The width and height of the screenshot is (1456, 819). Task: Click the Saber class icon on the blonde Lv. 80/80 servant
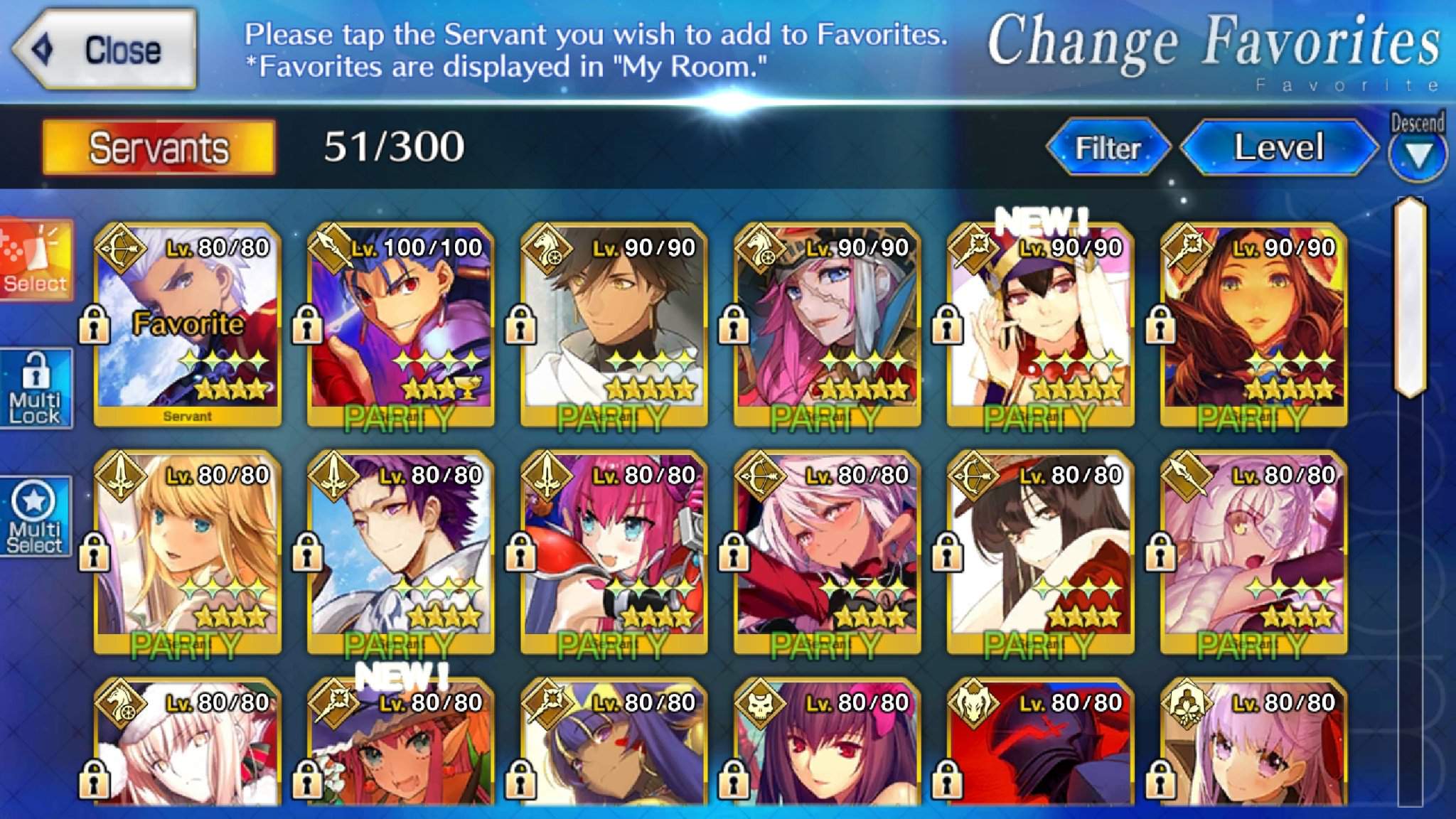tap(120, 476)
